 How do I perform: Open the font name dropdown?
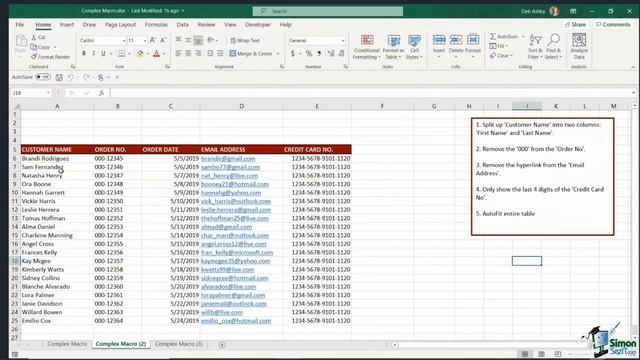pos(124,40)
